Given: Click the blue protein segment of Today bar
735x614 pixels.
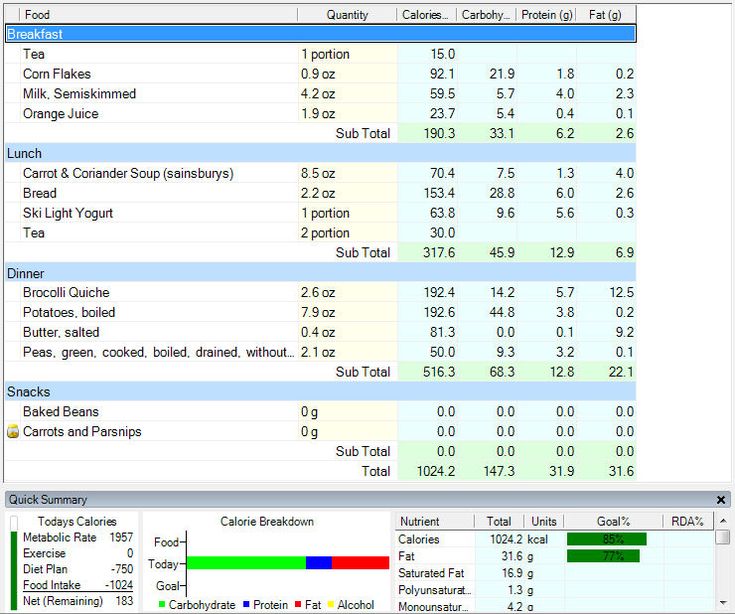Looking at the screenshot, I should coord(319,562).
